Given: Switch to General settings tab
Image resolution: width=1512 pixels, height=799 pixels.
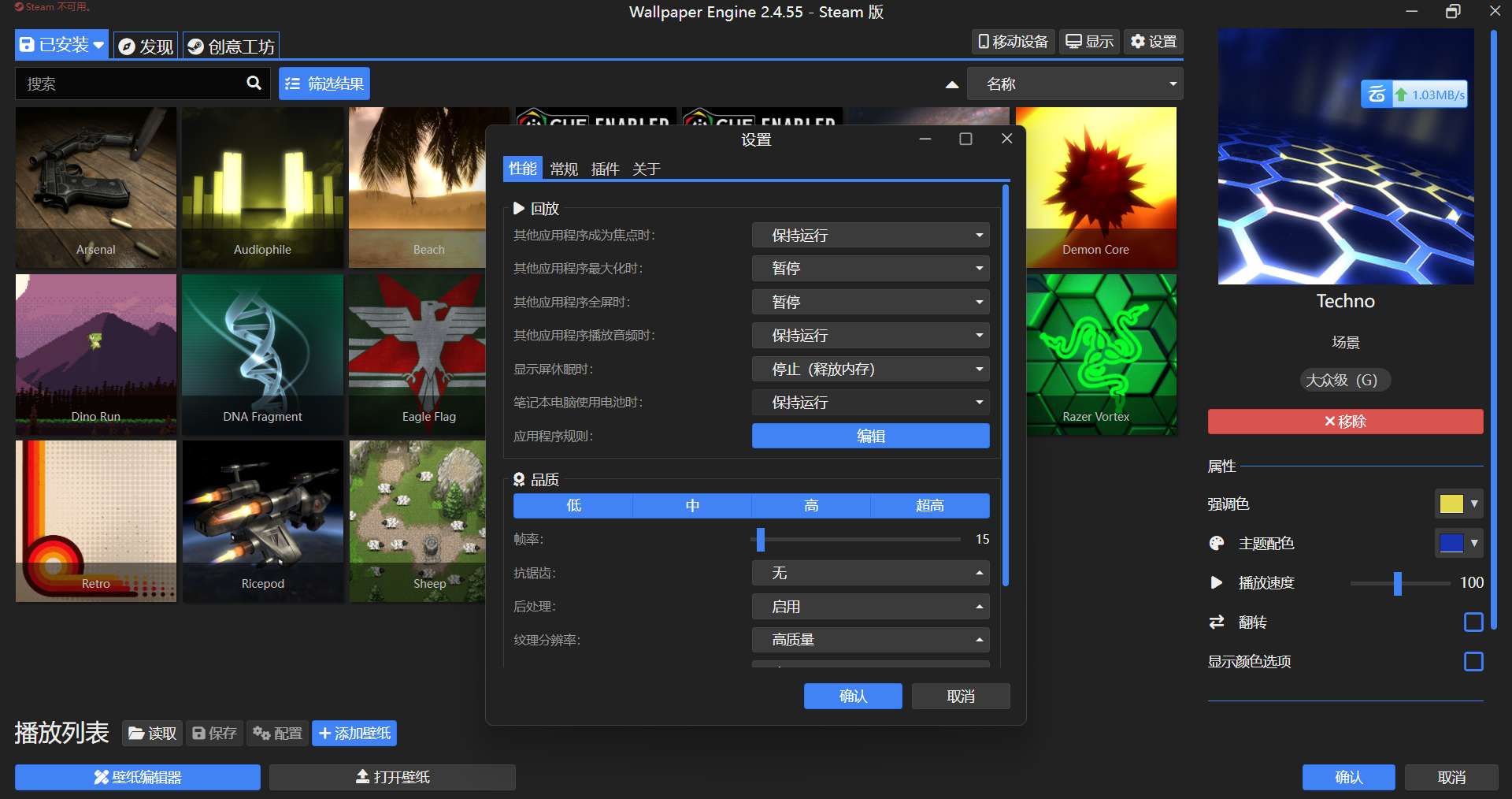Looking at the screenshot, I should [564, 169].
